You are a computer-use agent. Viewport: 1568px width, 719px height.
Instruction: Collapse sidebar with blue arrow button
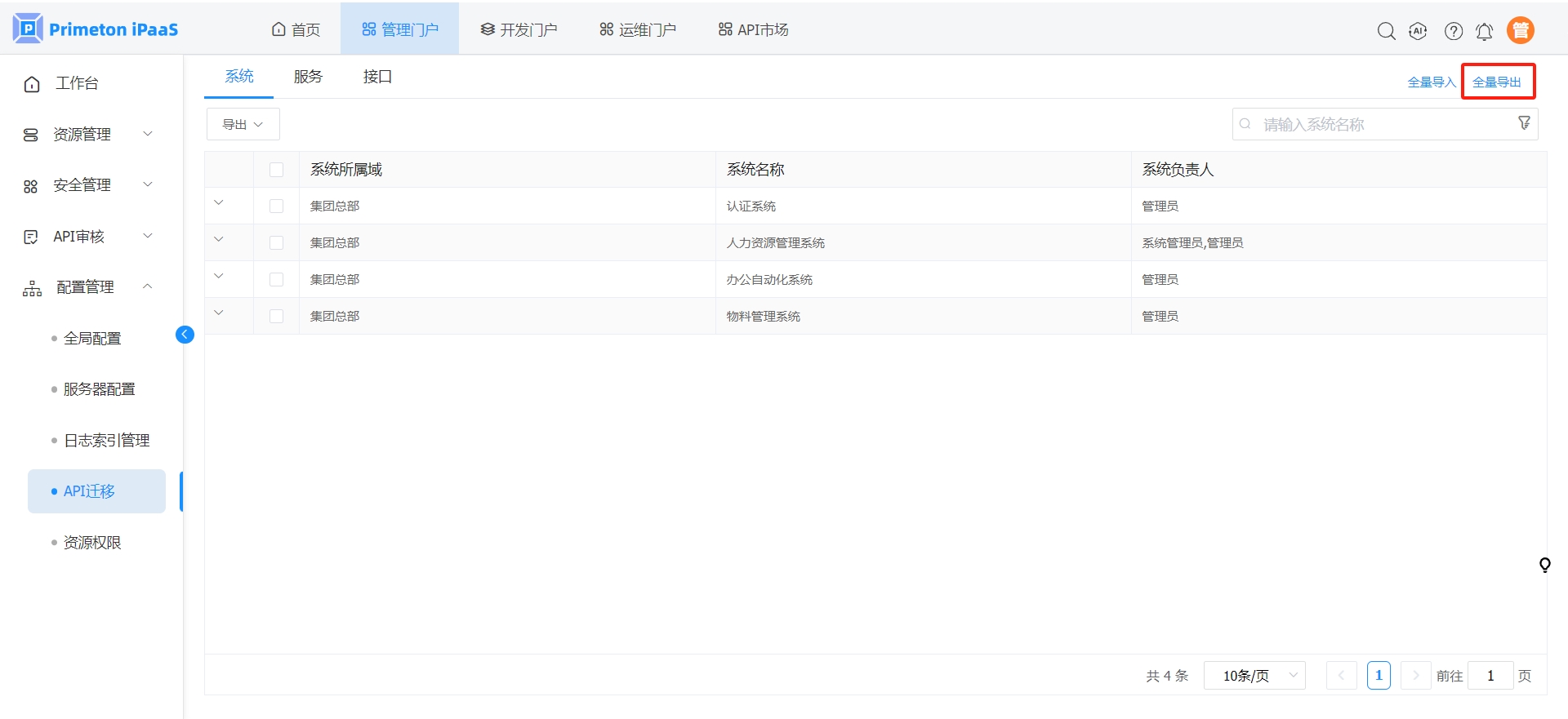pyautogui.click(x=185, y=335)
